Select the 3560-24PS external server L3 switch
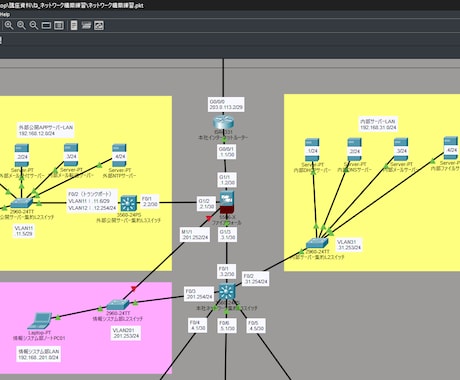The width and height of the screenshot is (460, 380). coord(129,203)
